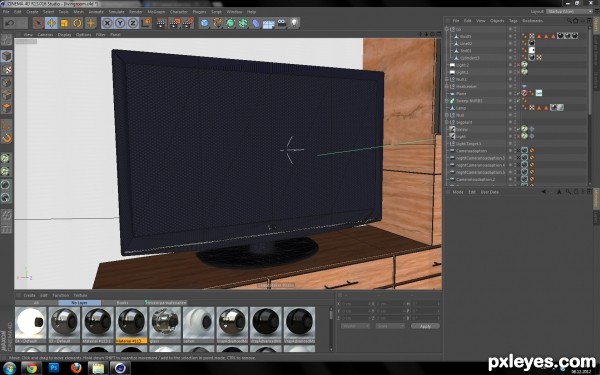Click the Undo arrow in the top toolbar
The image size is (600, 375).
pos(10,23)
